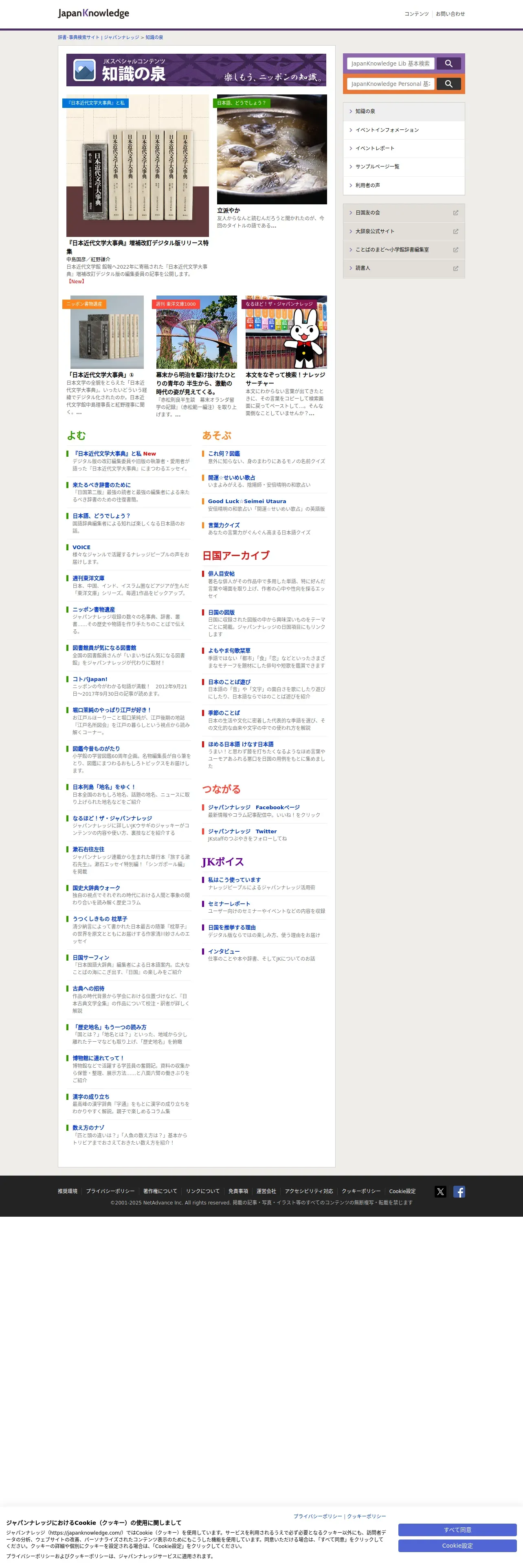This screenshot has width=523, height=1568.
Task: Open 大辞泉公式サイト sidebar link
Action: [404, 231]
